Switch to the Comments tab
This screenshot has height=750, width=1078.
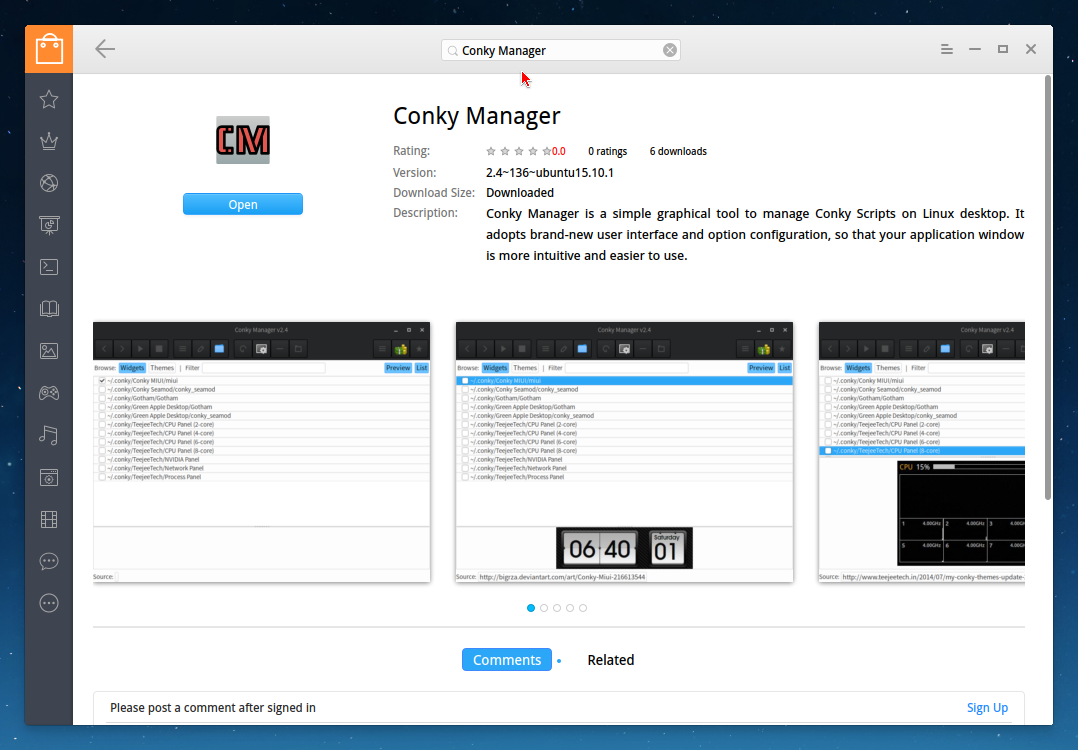(507, 660)
